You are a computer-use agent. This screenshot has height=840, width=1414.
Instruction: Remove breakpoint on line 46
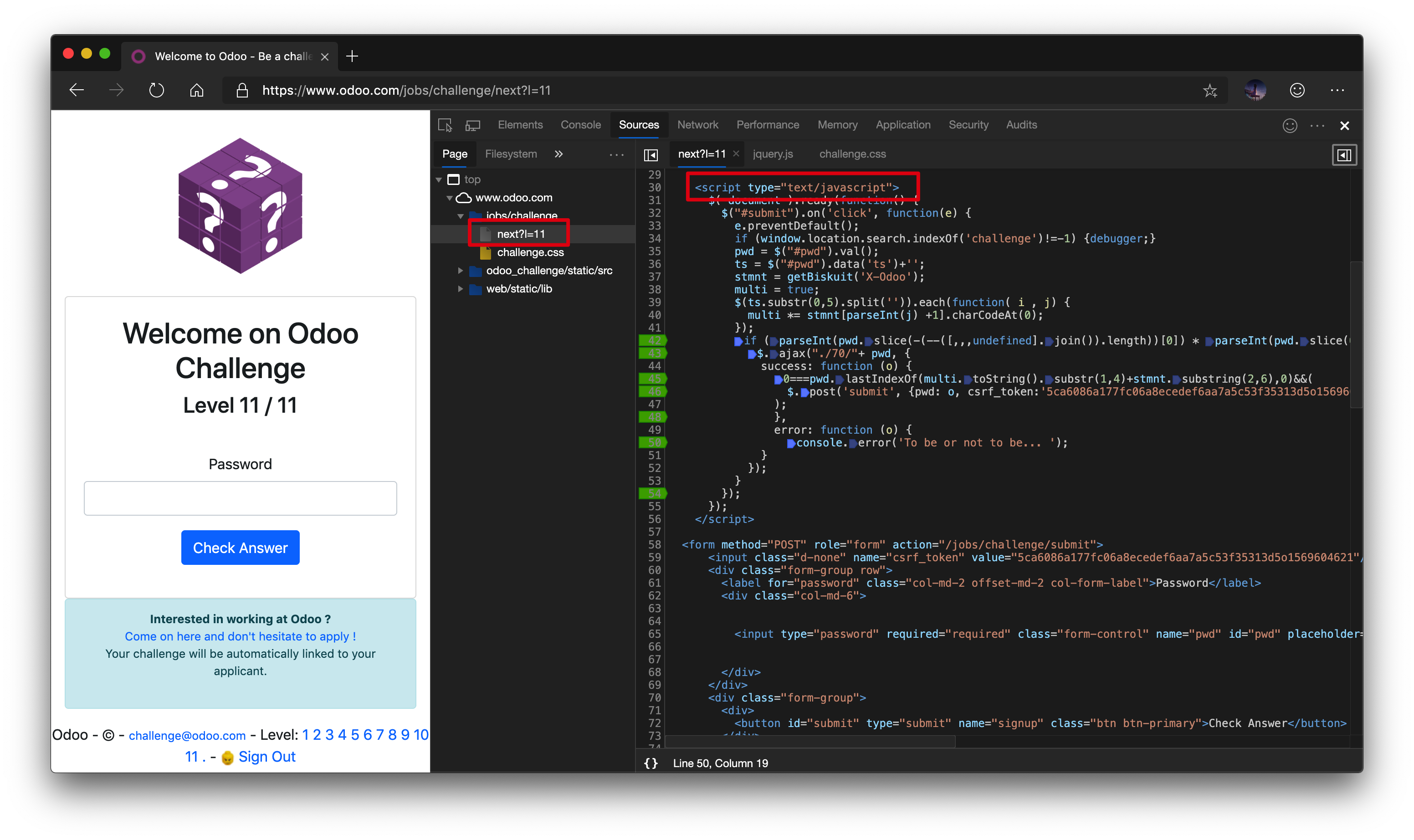coord(653,391)
